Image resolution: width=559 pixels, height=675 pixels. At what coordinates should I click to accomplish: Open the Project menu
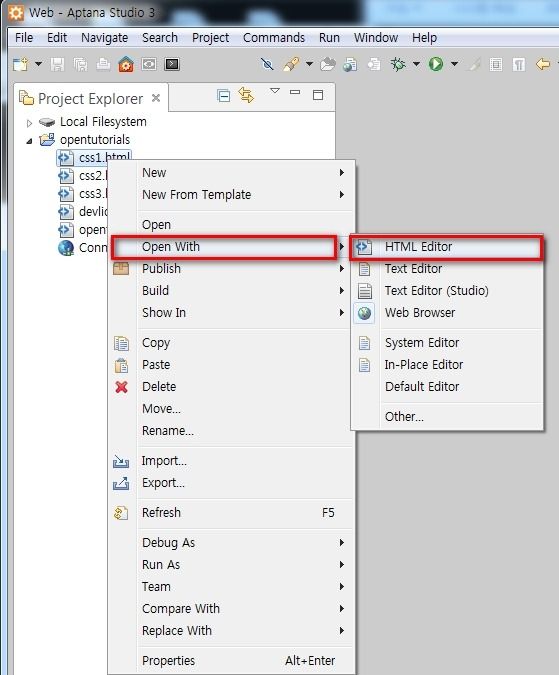tap(210, 38)
